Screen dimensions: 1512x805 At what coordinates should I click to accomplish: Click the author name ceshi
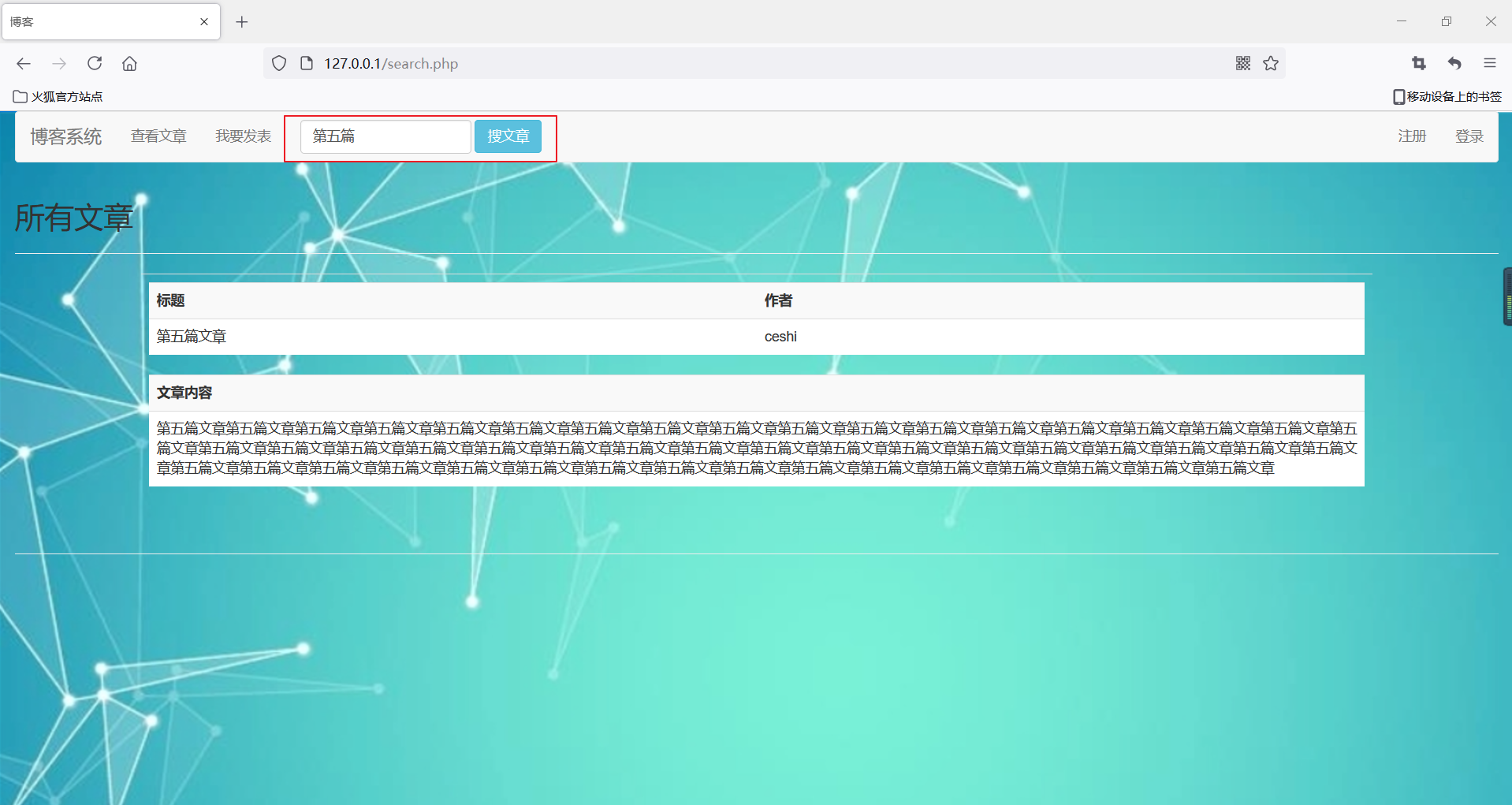[780, 337]
